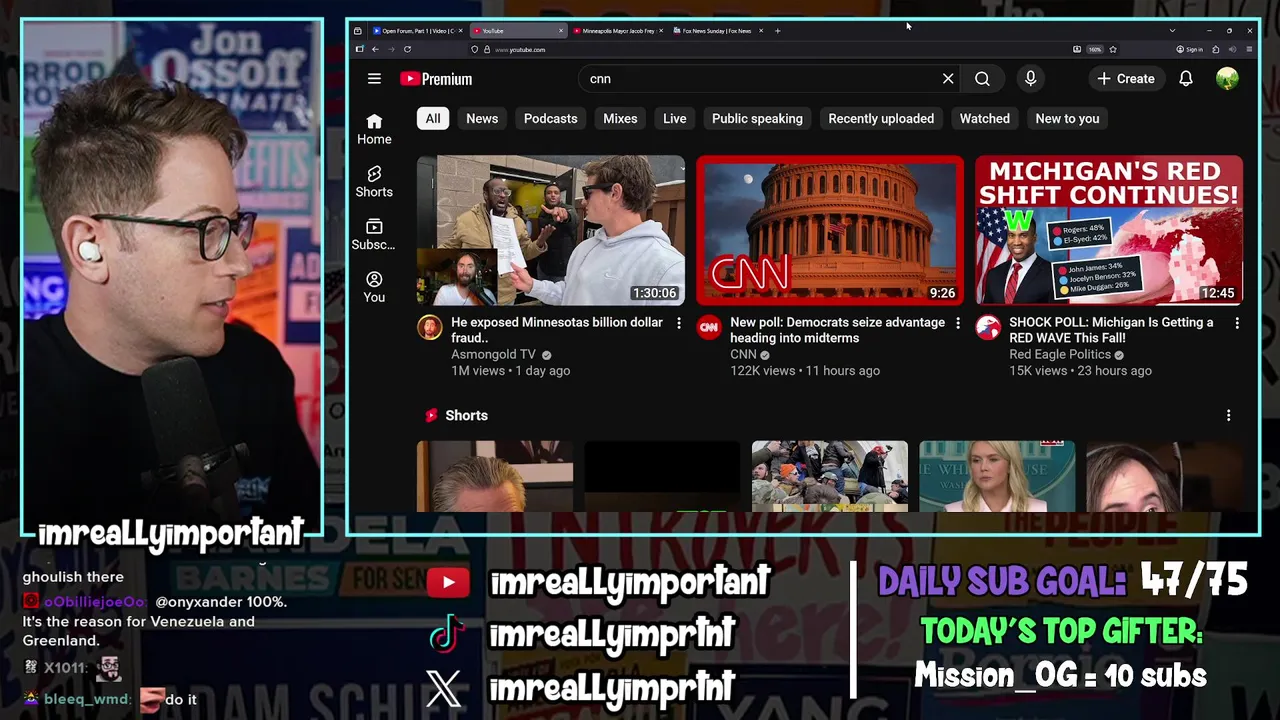Viewport: 1280px width, 720px height.
Task: Visit the CNN channel name link
Action: click(x=743, y=354)
